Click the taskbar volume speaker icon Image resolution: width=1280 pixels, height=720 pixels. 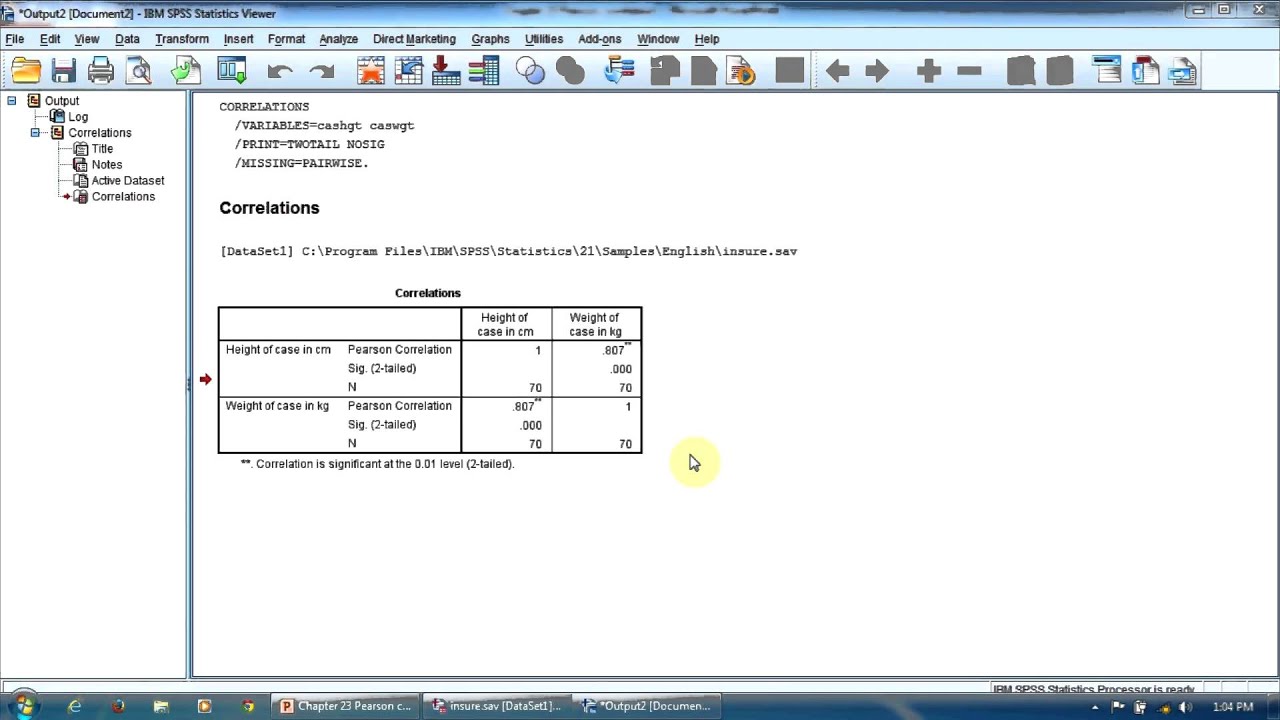[1185, 707]
